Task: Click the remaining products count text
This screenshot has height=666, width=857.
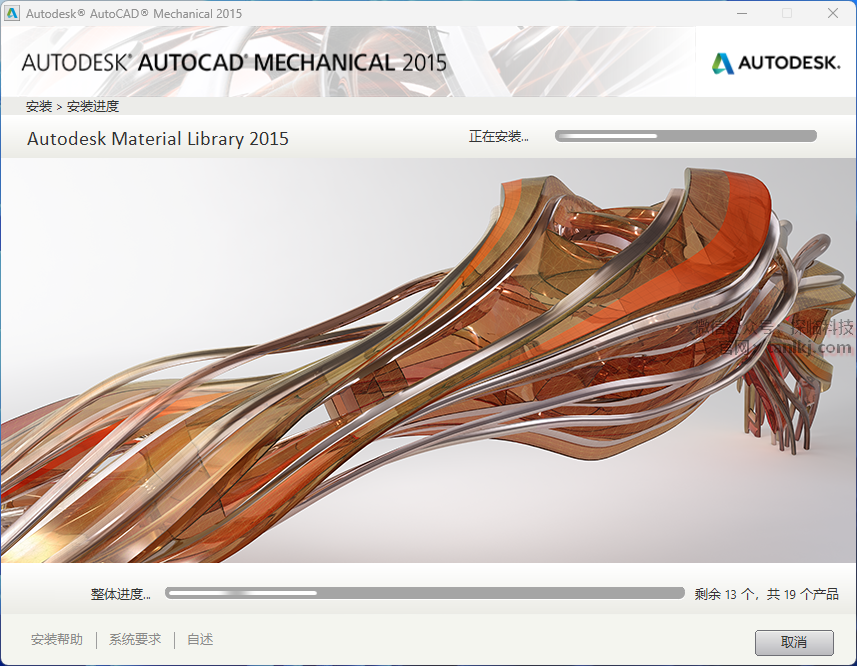Action: click(766, 594)
